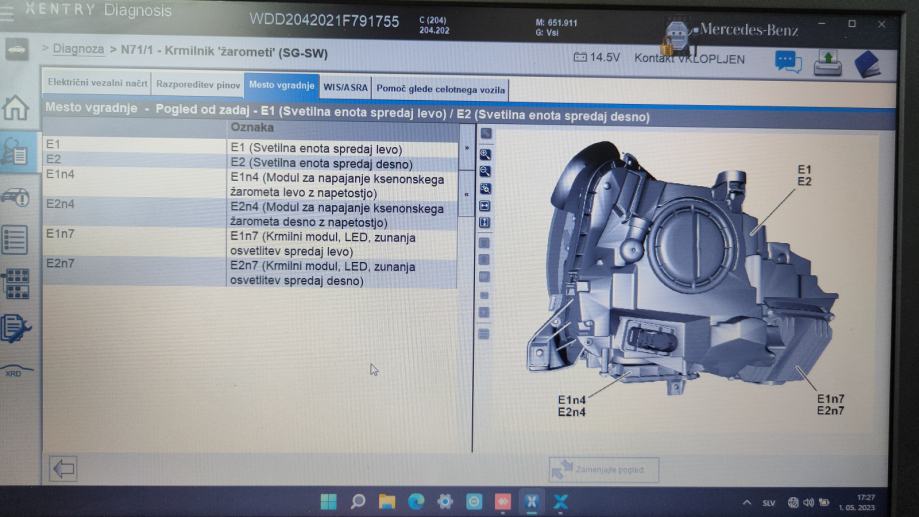
Task: Click the 'E1n7 E2n7' label on the diagram
Action: click(830, 404)
